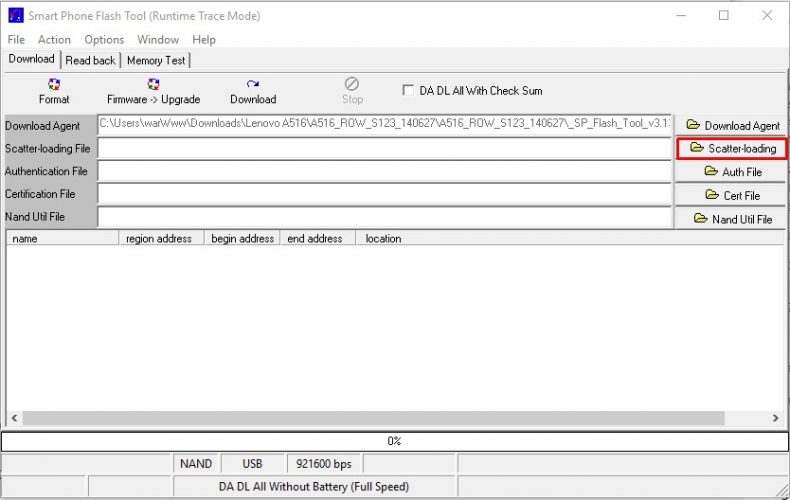
Task: Open the Help menu
Action: click(x=204, y=40)
